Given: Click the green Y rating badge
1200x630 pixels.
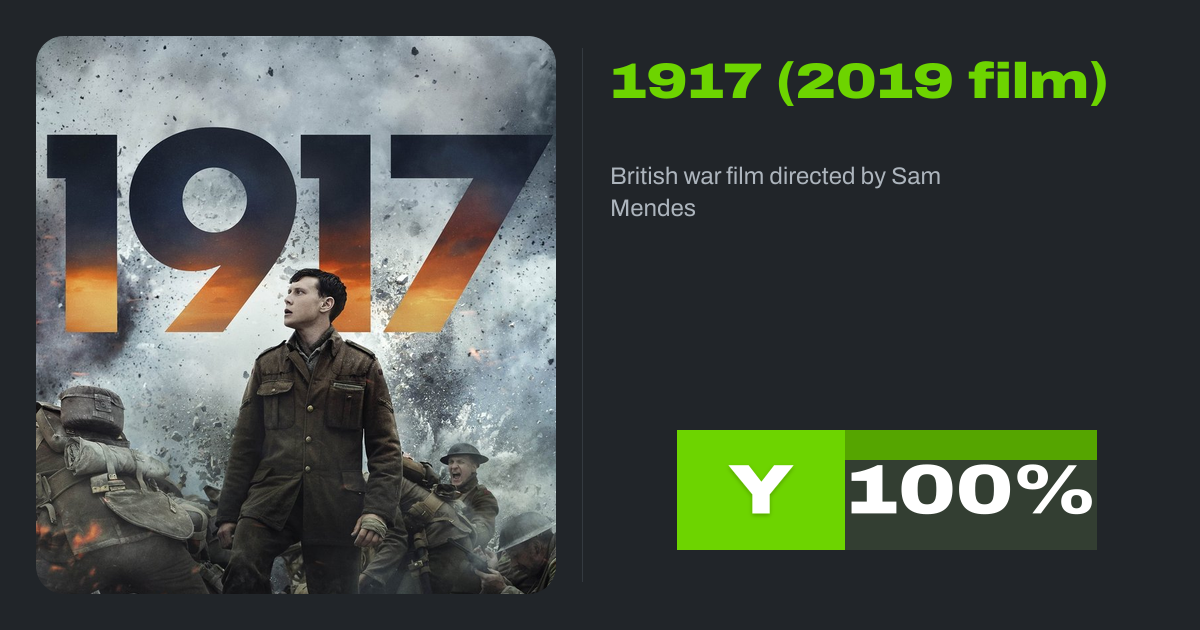Looking at the screenshot, I should [x=761, y=490].
